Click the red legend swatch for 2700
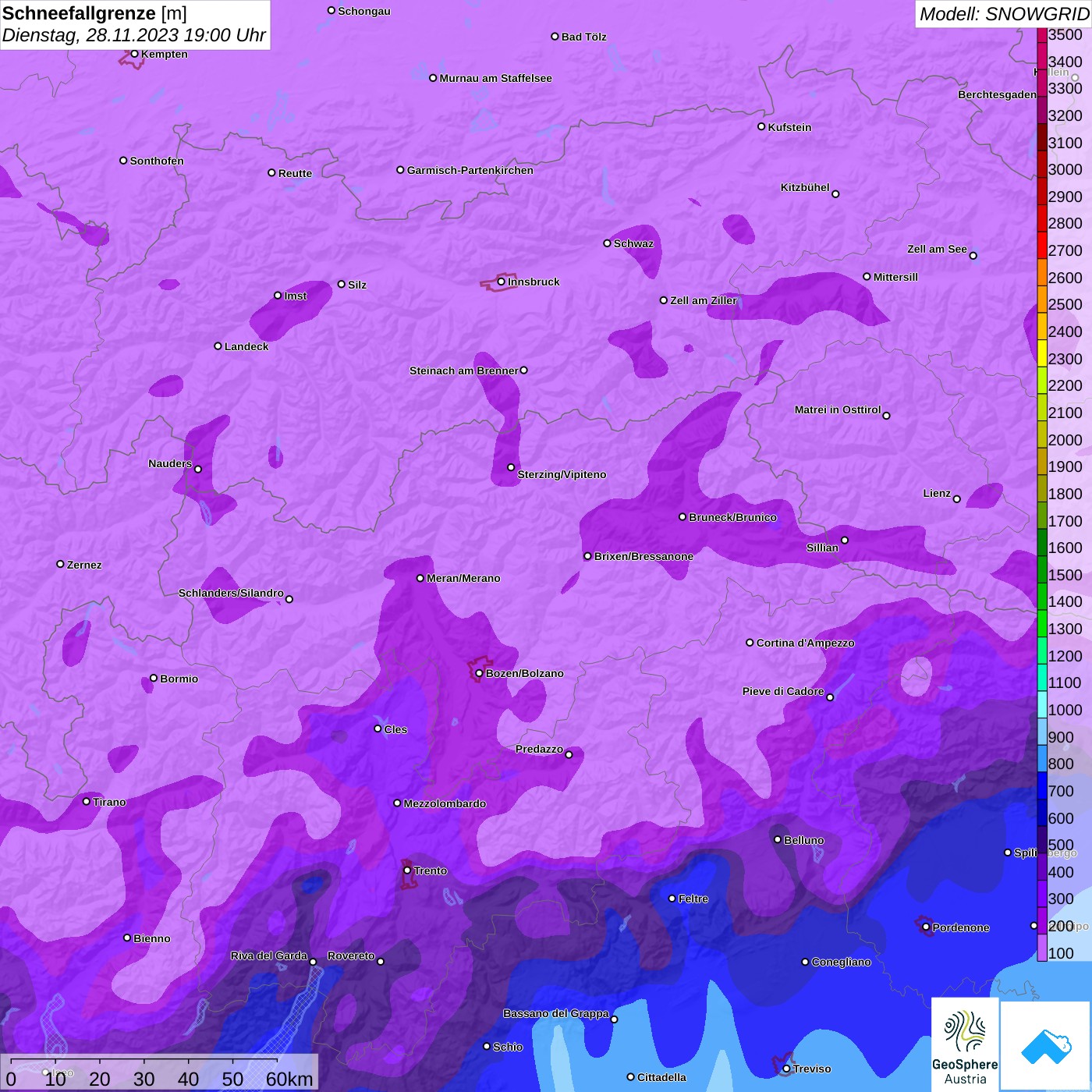Screen dimensions: 1092x1092 pyautogui.click(x=1042, y=244)
